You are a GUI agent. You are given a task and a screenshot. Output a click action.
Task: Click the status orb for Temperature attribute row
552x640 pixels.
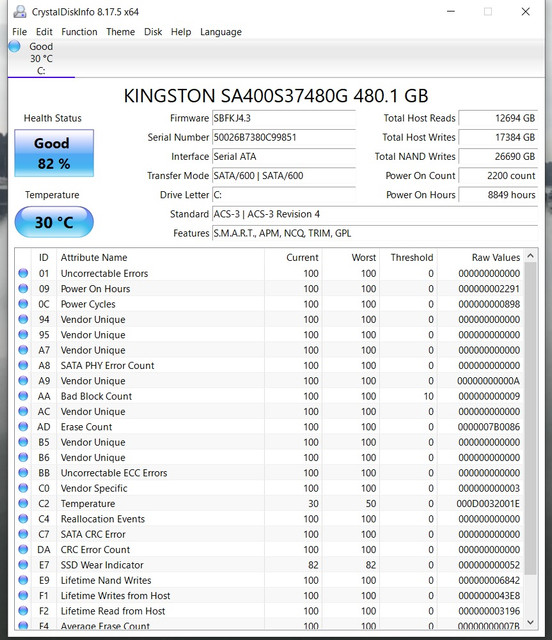23,503
